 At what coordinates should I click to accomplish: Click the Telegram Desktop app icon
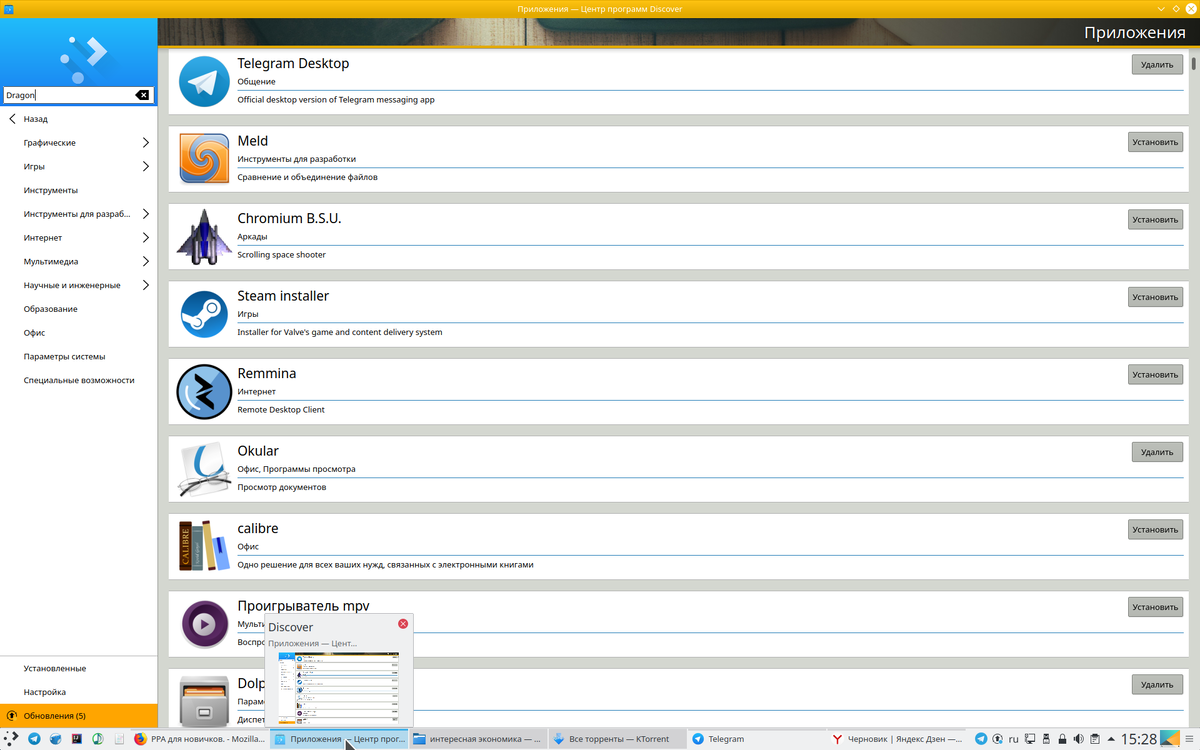coord(204,82)
